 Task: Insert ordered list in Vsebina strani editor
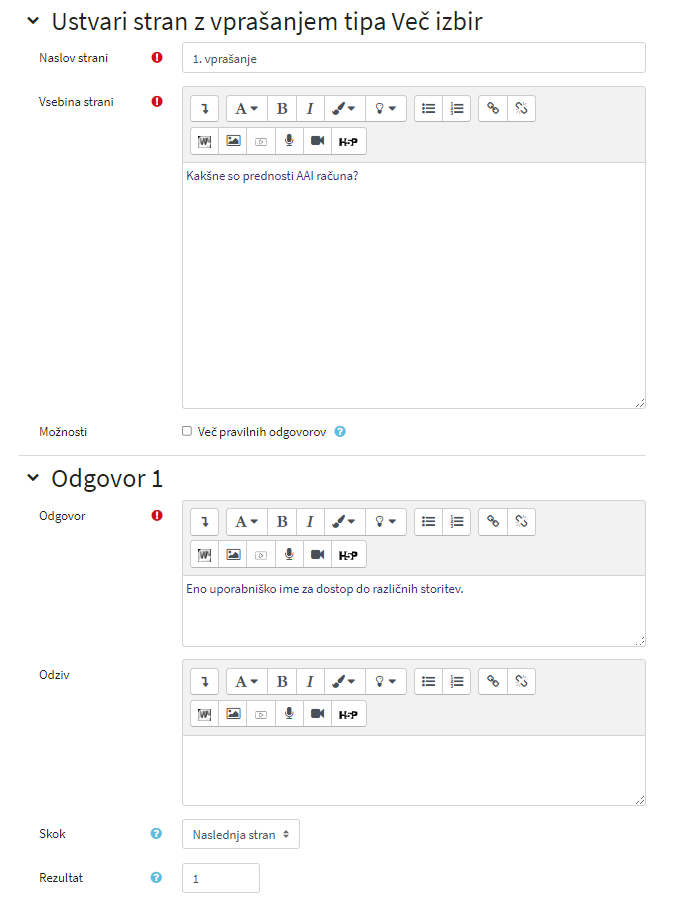pyautogui.click(x=457, y=109)
